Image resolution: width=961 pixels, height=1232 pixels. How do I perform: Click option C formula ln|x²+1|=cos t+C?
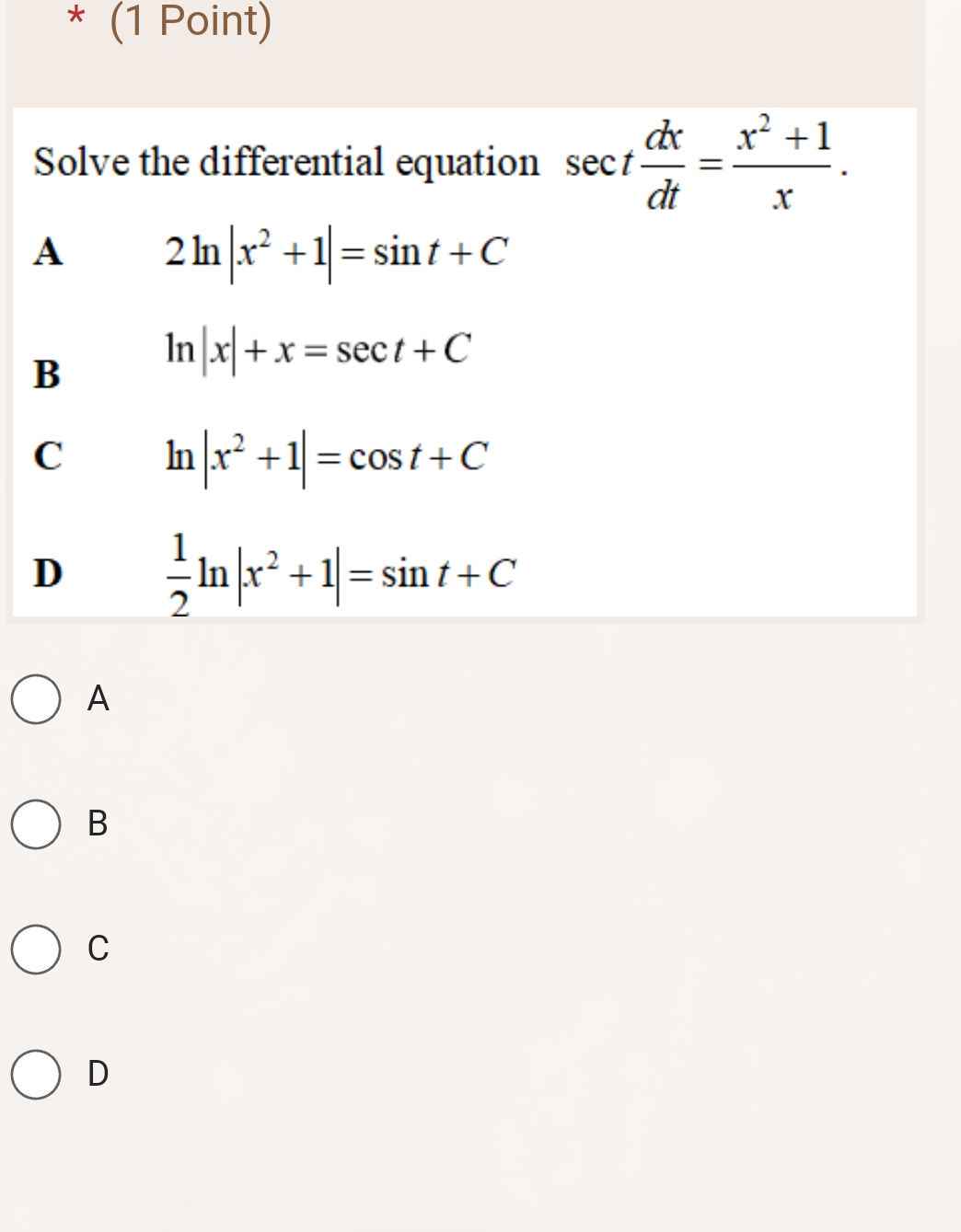click(327, 453)
